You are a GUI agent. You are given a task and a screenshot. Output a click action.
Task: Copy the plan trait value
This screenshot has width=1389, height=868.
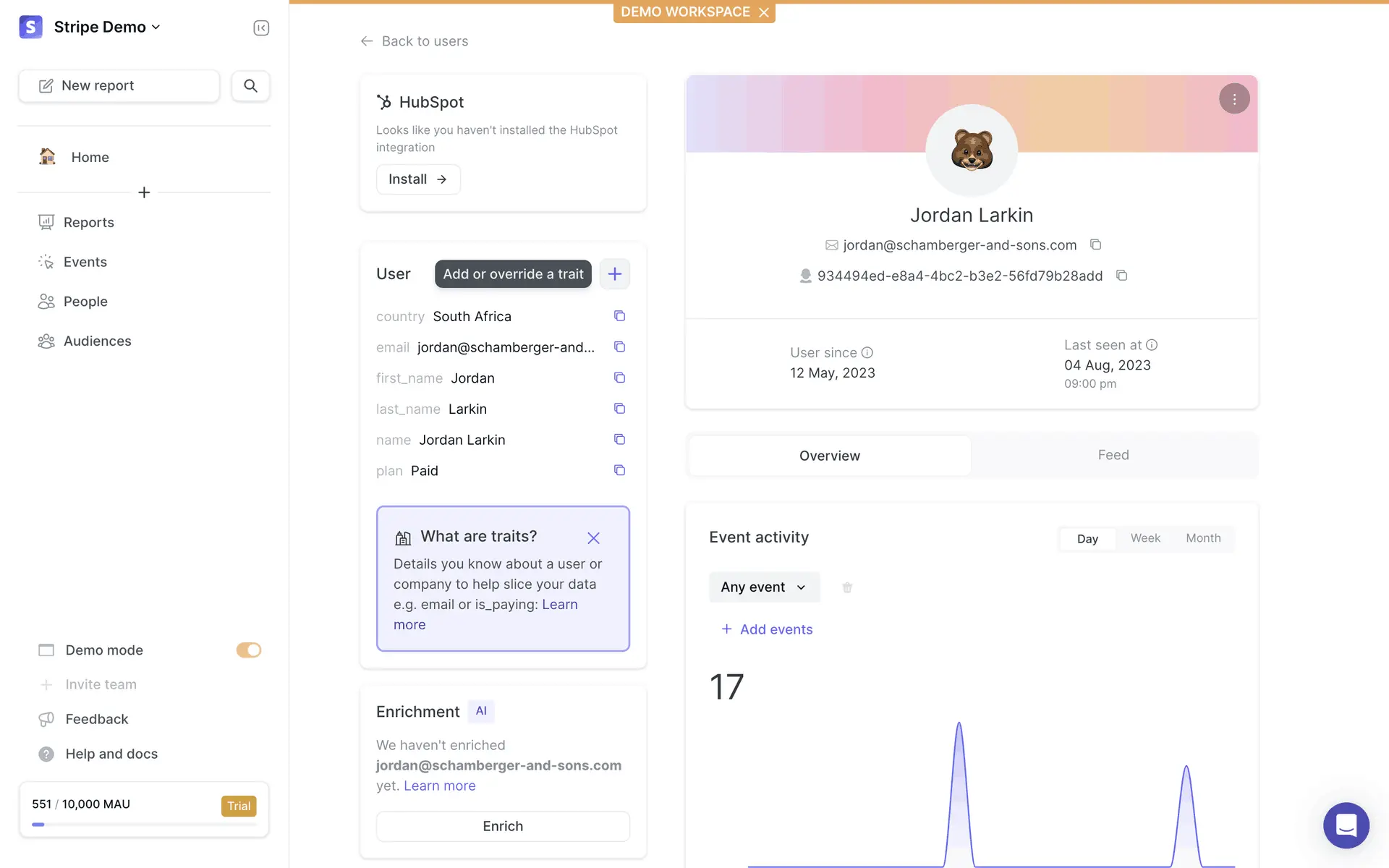click(619, 470)
